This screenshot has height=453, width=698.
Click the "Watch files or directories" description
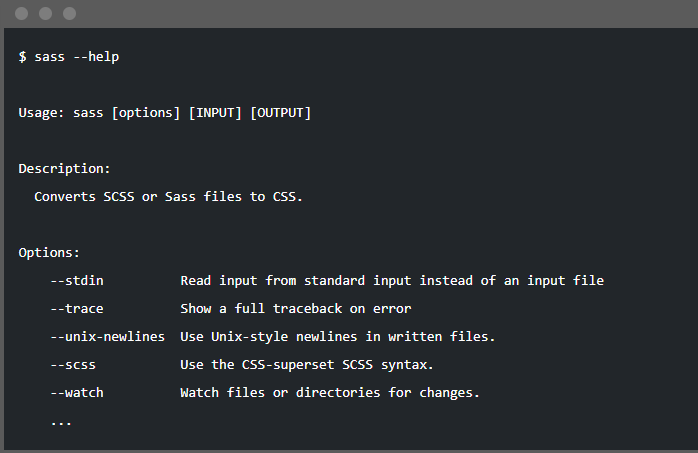pyautogui.click(x=330, y=393)
